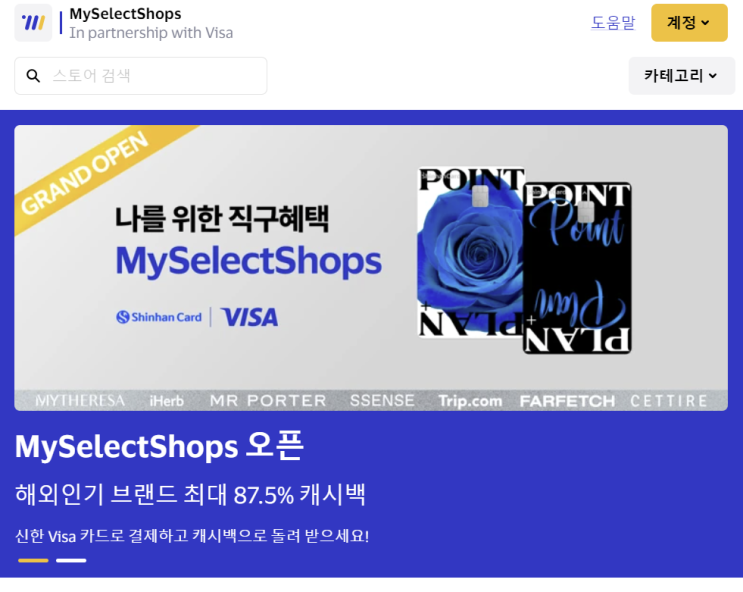Focus the 스토어 검색 search field
The width and height of the screenshot is (743, 592).
click(141, 76)
